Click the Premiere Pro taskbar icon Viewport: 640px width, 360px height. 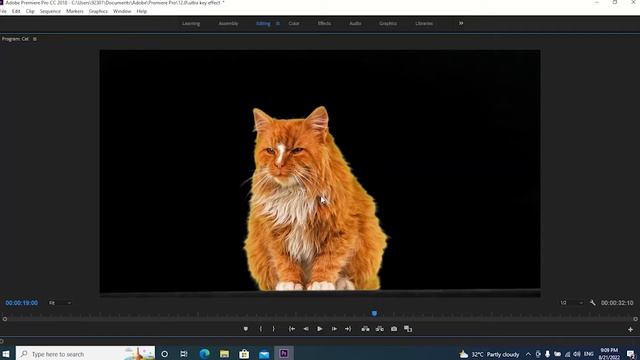[284, 353]
